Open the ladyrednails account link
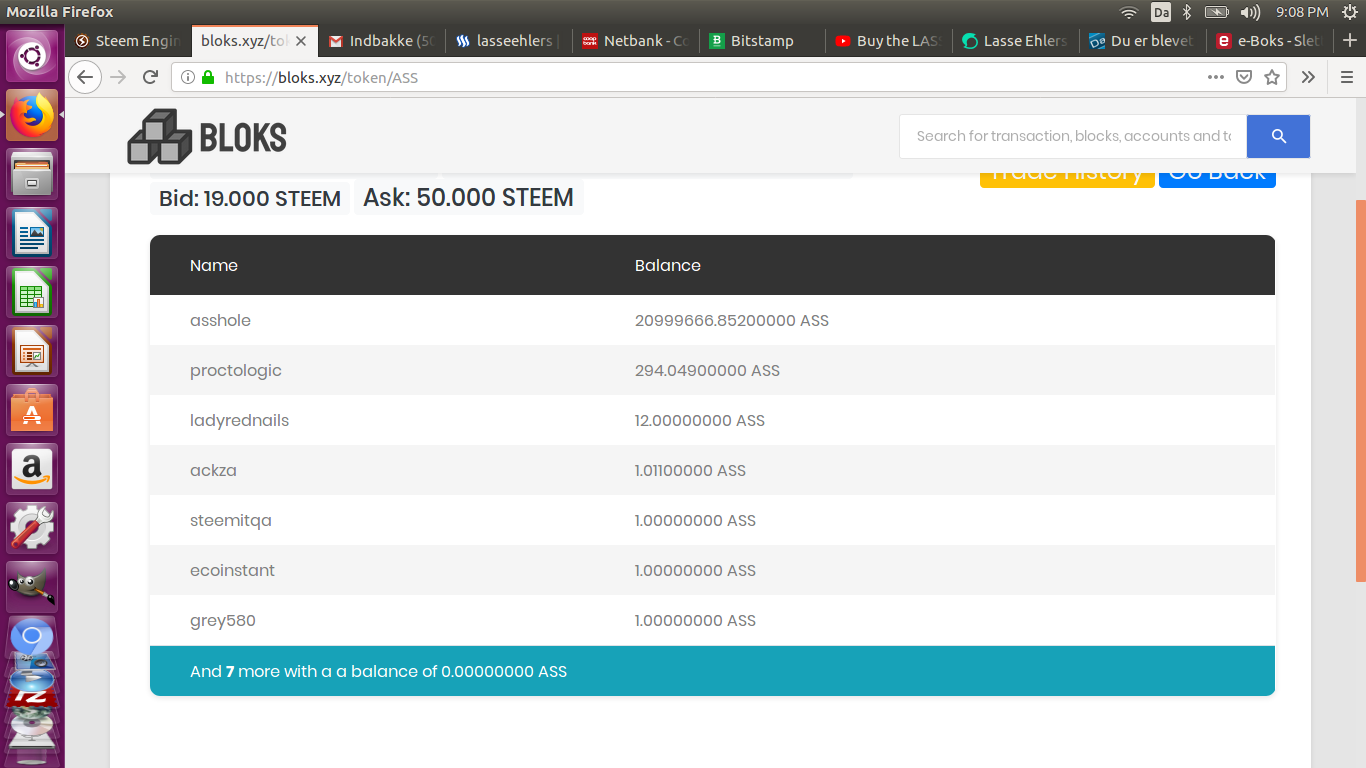Viewport: 1366px width, 768px height. point(239,420)
